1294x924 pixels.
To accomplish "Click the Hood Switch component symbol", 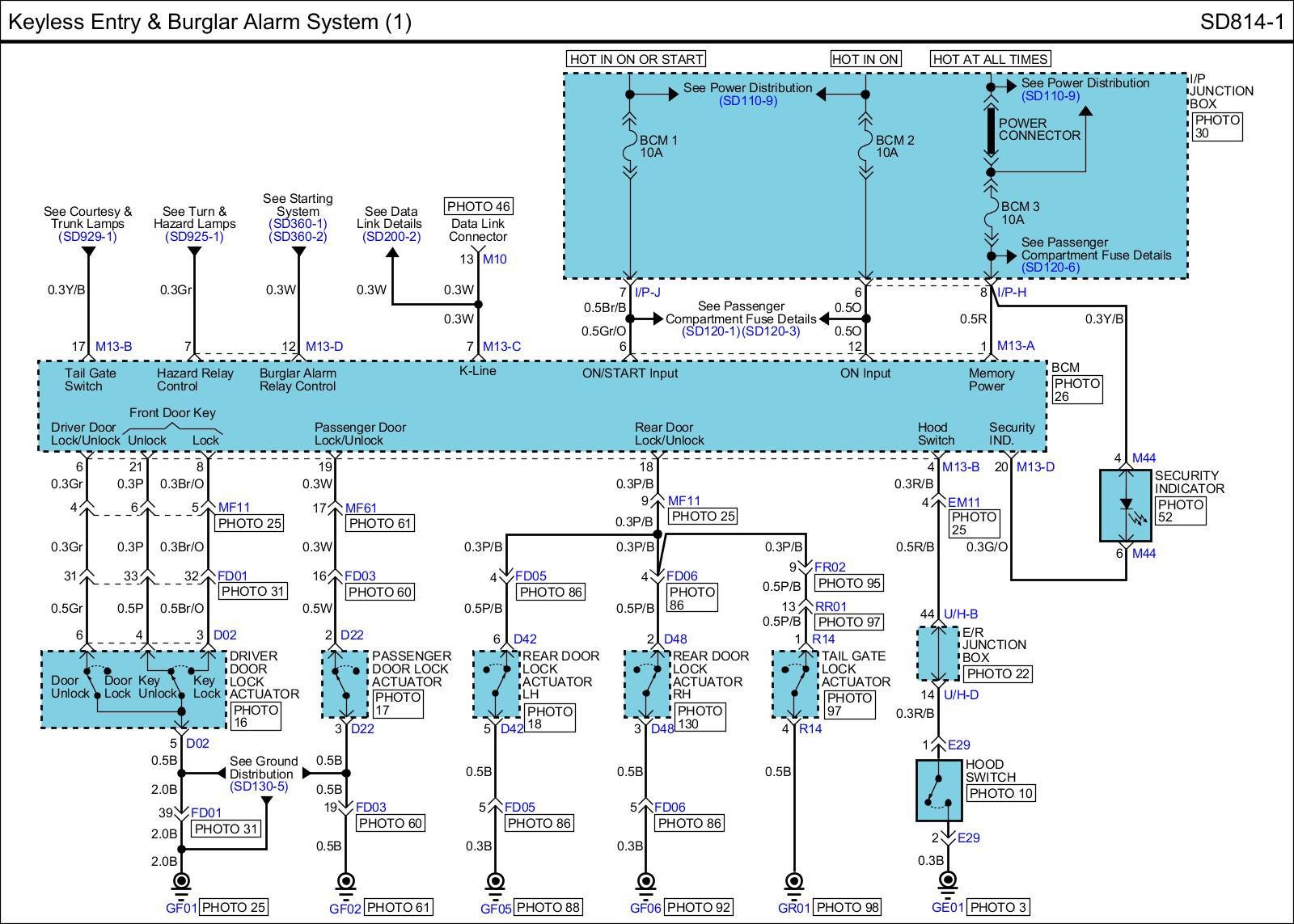I will click(938, 790).
